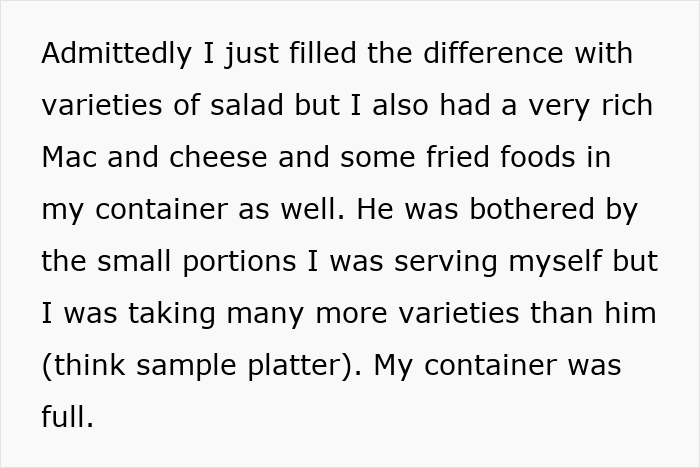
Task: Click the word "cheese" in the paragraph
Action: [x=218, y=157]
